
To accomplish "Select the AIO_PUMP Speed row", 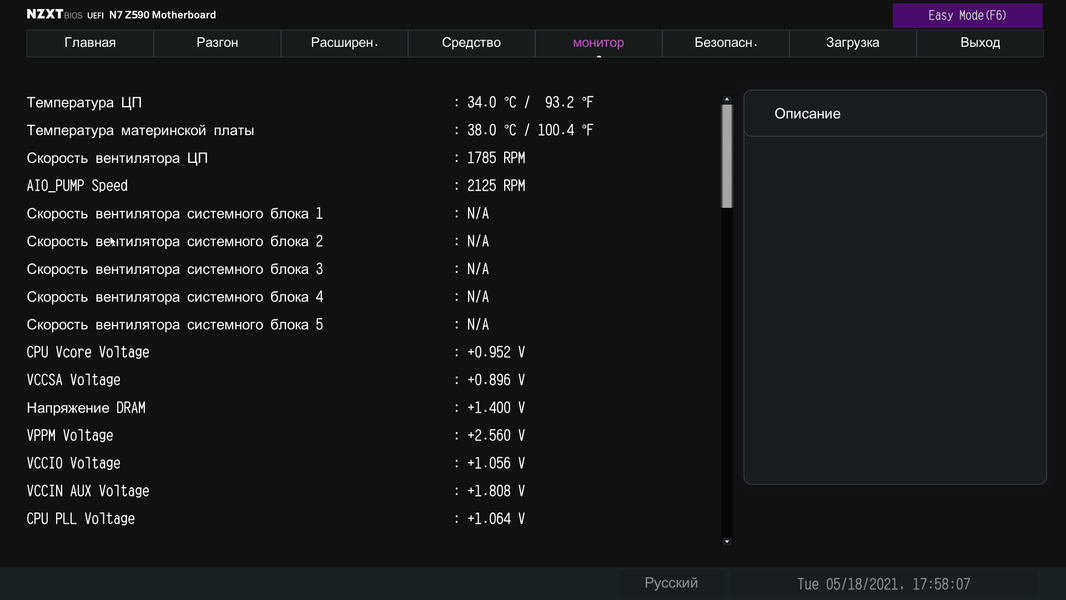I will point(77,186).
